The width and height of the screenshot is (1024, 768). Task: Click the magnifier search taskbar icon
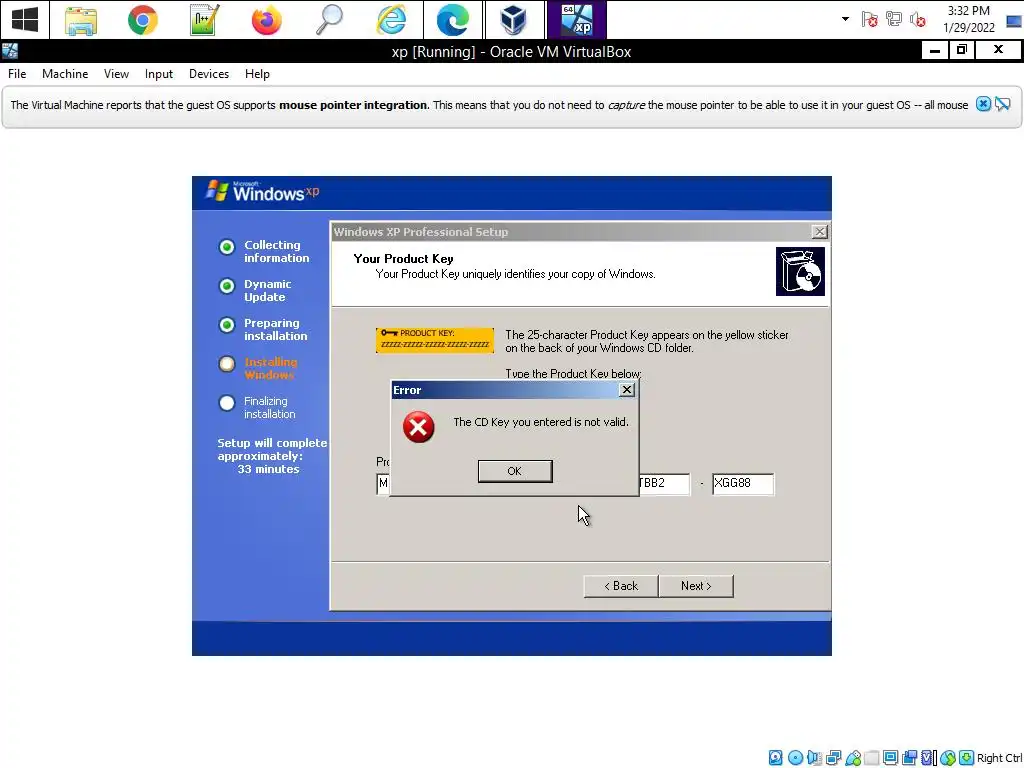point(328,20)
